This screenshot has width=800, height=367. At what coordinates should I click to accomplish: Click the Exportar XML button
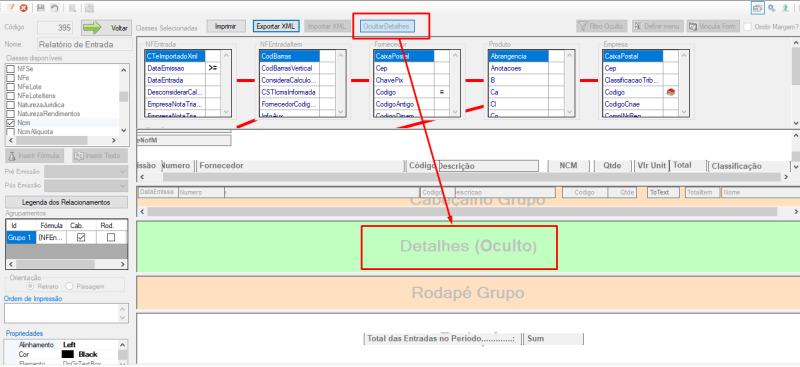pyautogui.click(x=276, y=26)
